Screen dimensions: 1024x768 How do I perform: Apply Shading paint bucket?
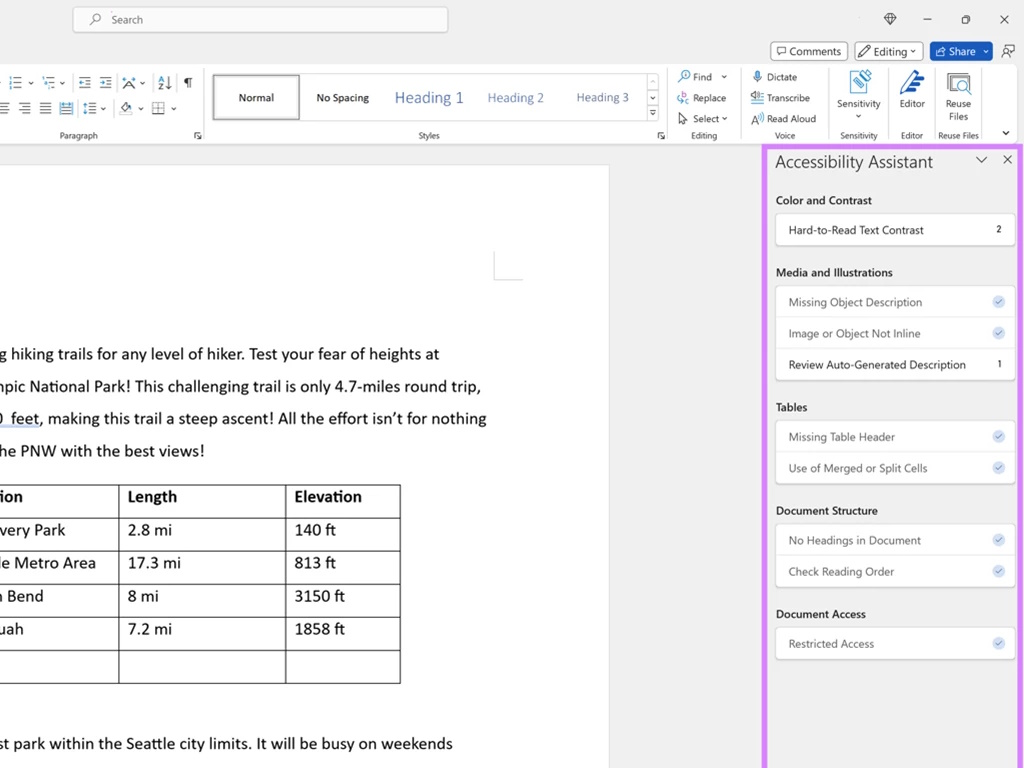[x=126, y=108]
